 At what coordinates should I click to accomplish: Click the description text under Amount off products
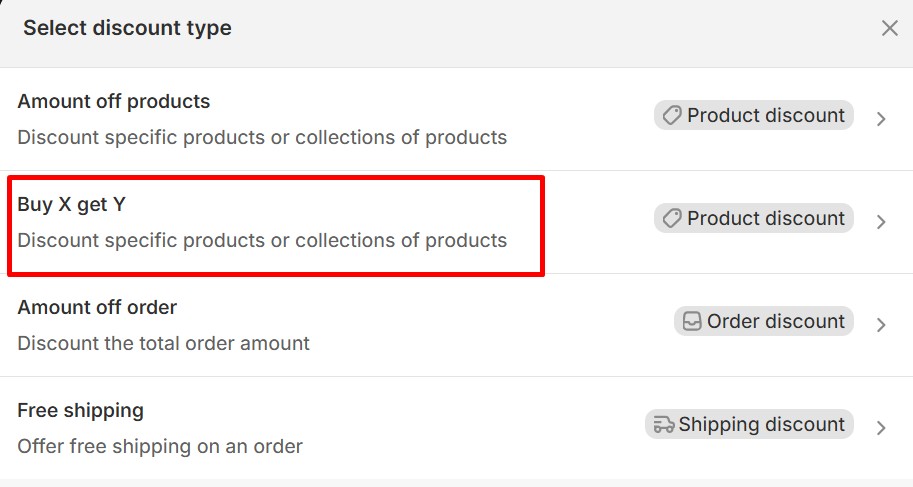[x=262, y=137]
